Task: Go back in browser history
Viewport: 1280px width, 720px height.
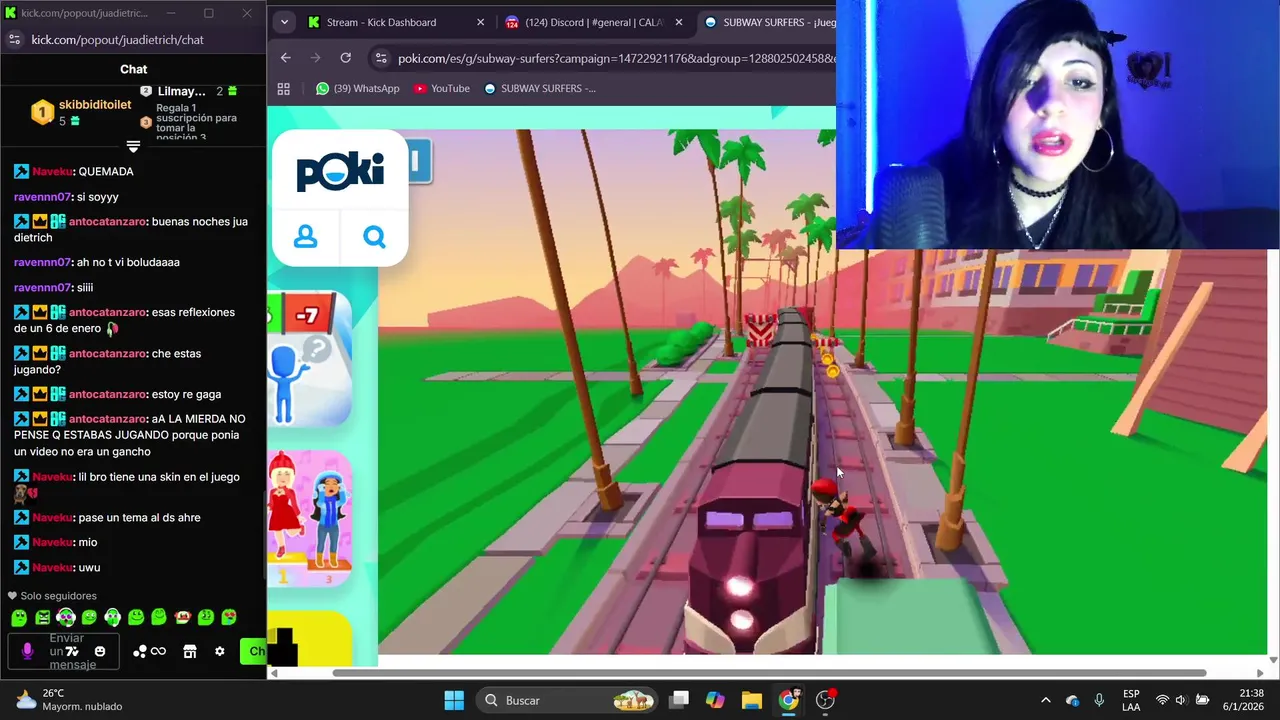Action: (286, 58)
